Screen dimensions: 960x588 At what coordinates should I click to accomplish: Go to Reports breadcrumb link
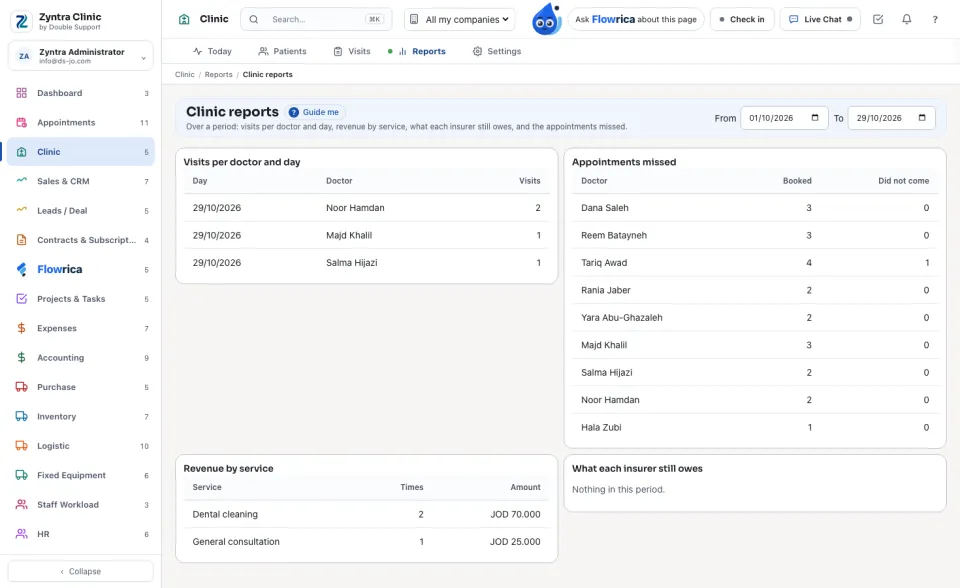(219, 75)
